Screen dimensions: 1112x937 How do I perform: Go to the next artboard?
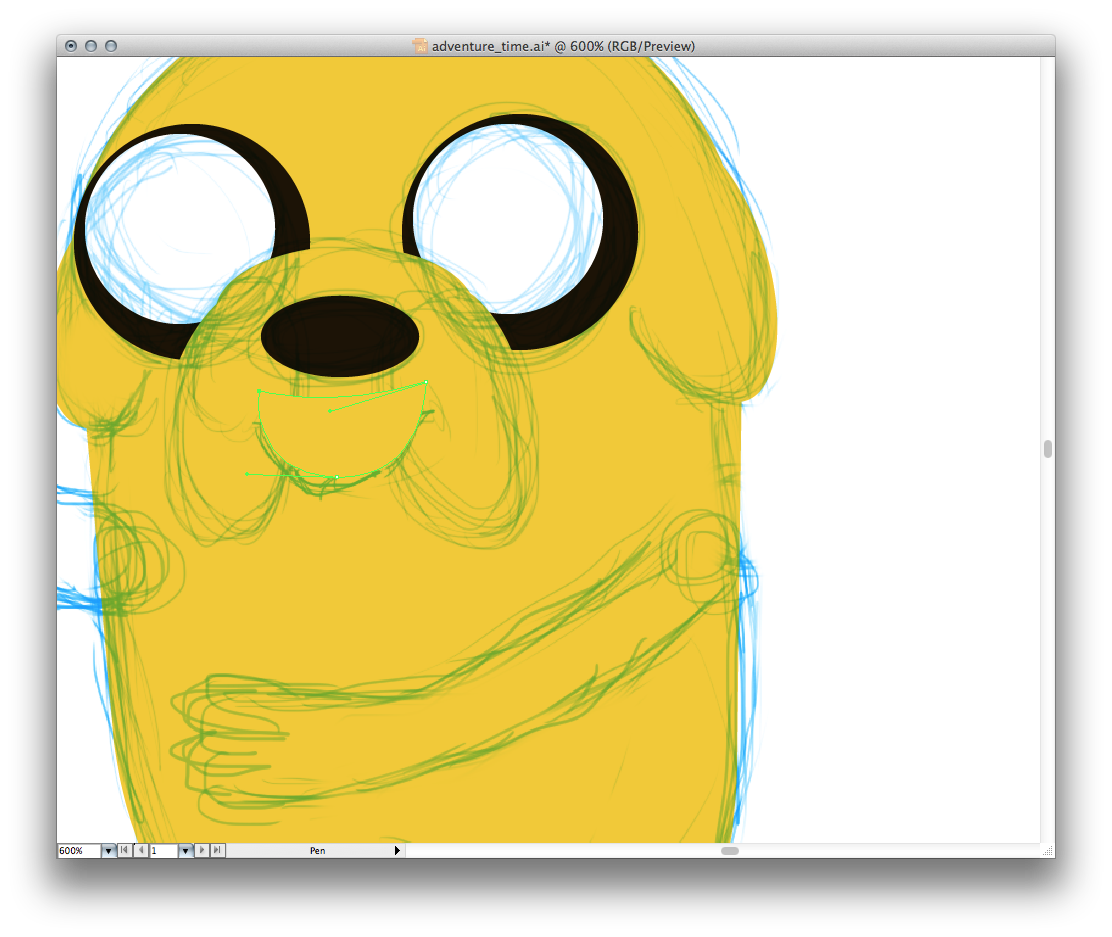tap(203, 851)
